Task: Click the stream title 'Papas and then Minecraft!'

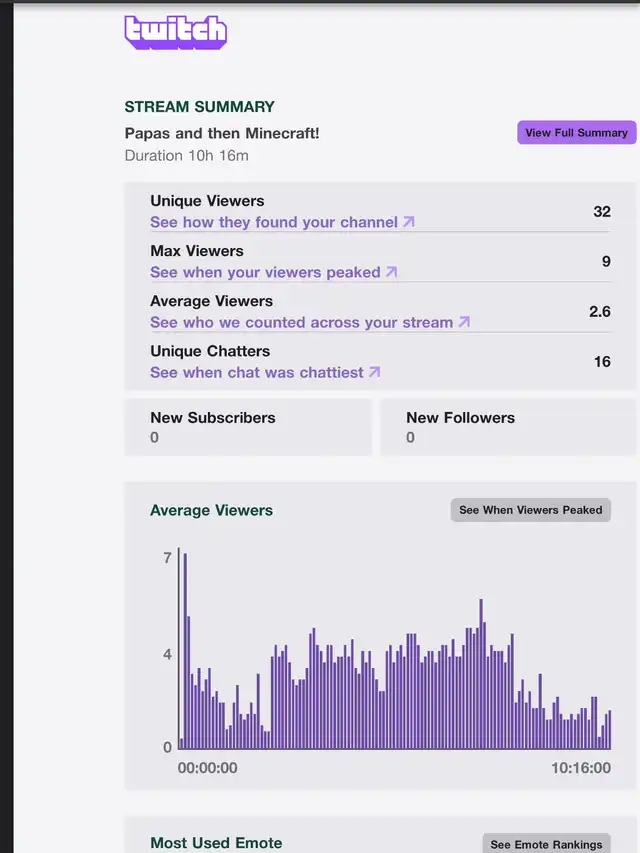Action: tap(222, 133)
